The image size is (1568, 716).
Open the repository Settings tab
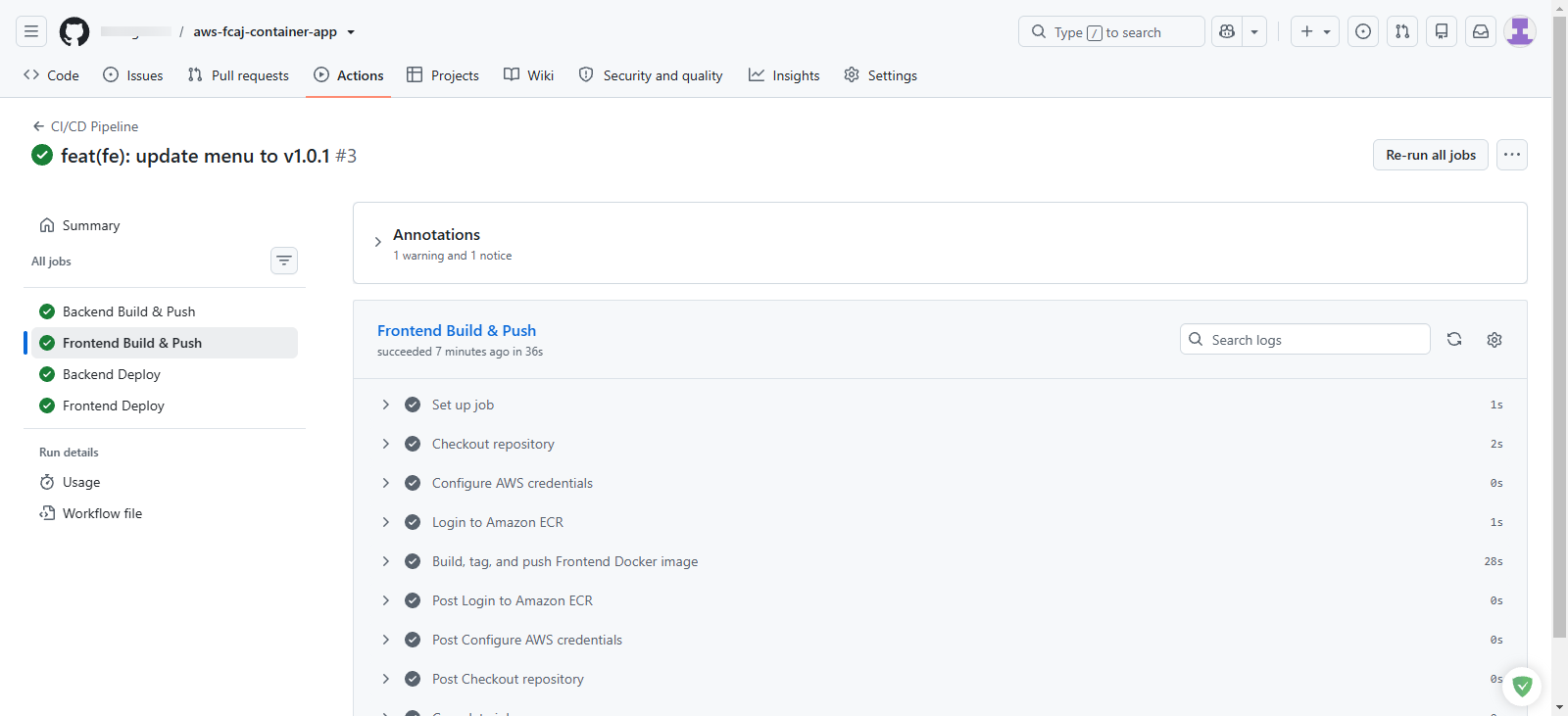click(881, 75)
